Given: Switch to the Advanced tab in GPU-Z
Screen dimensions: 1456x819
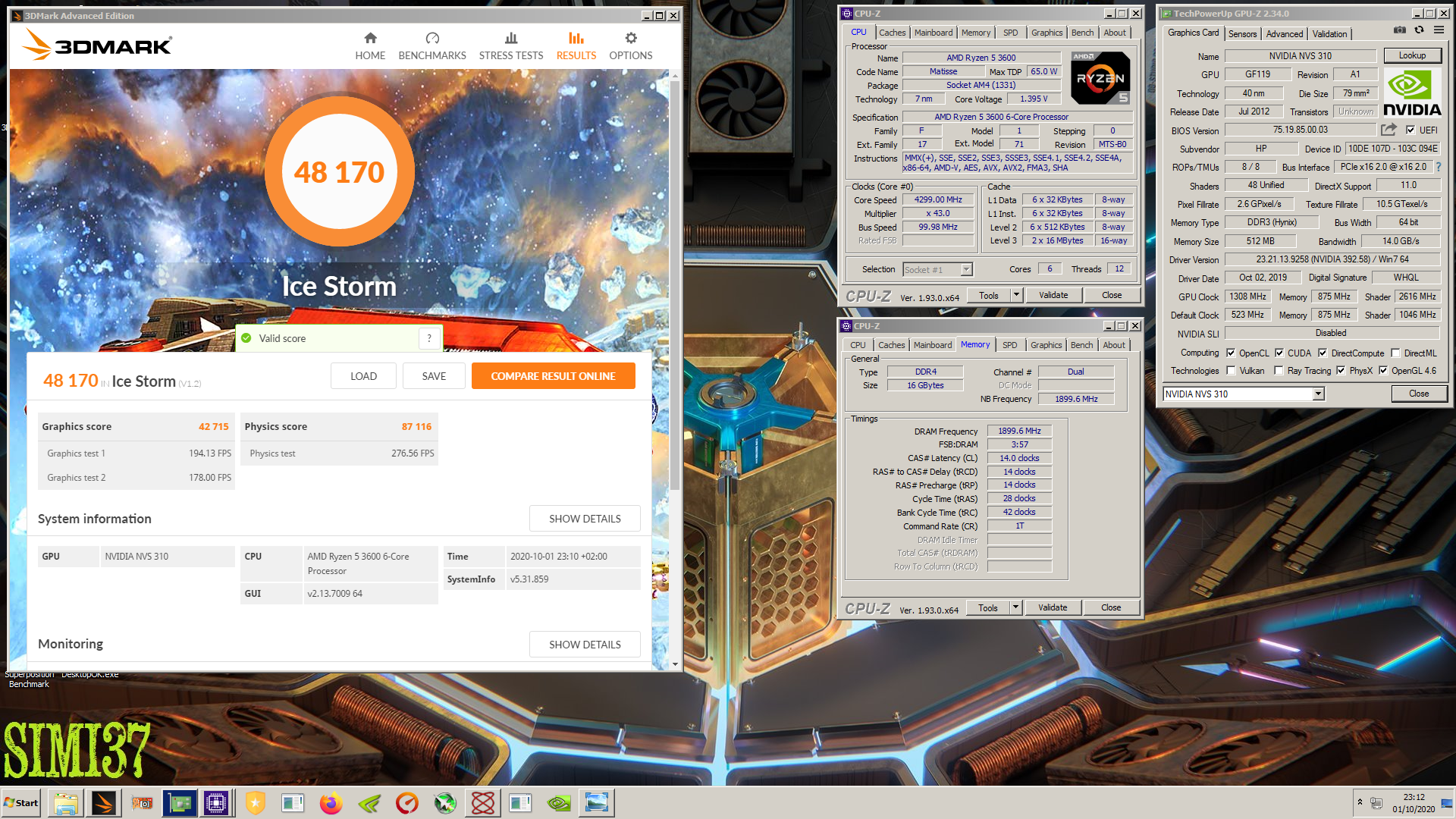Looking at the screenshot, I should tap(1284, 34).
